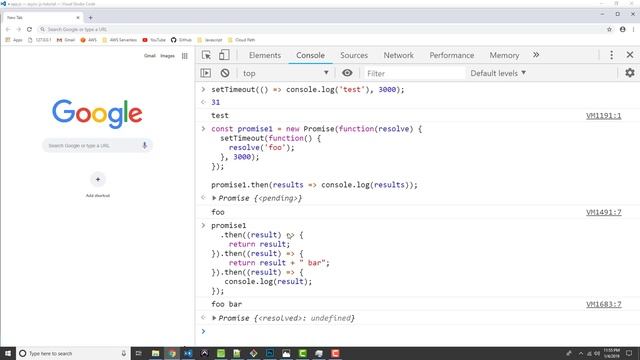Viewport: 640px width, 360px height.
Task: Open the Apps bookmark shortcut
Action: (x=14, y=40)
